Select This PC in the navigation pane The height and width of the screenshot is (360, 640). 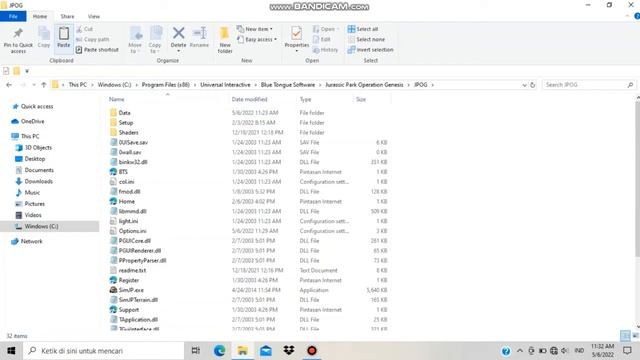30,136
